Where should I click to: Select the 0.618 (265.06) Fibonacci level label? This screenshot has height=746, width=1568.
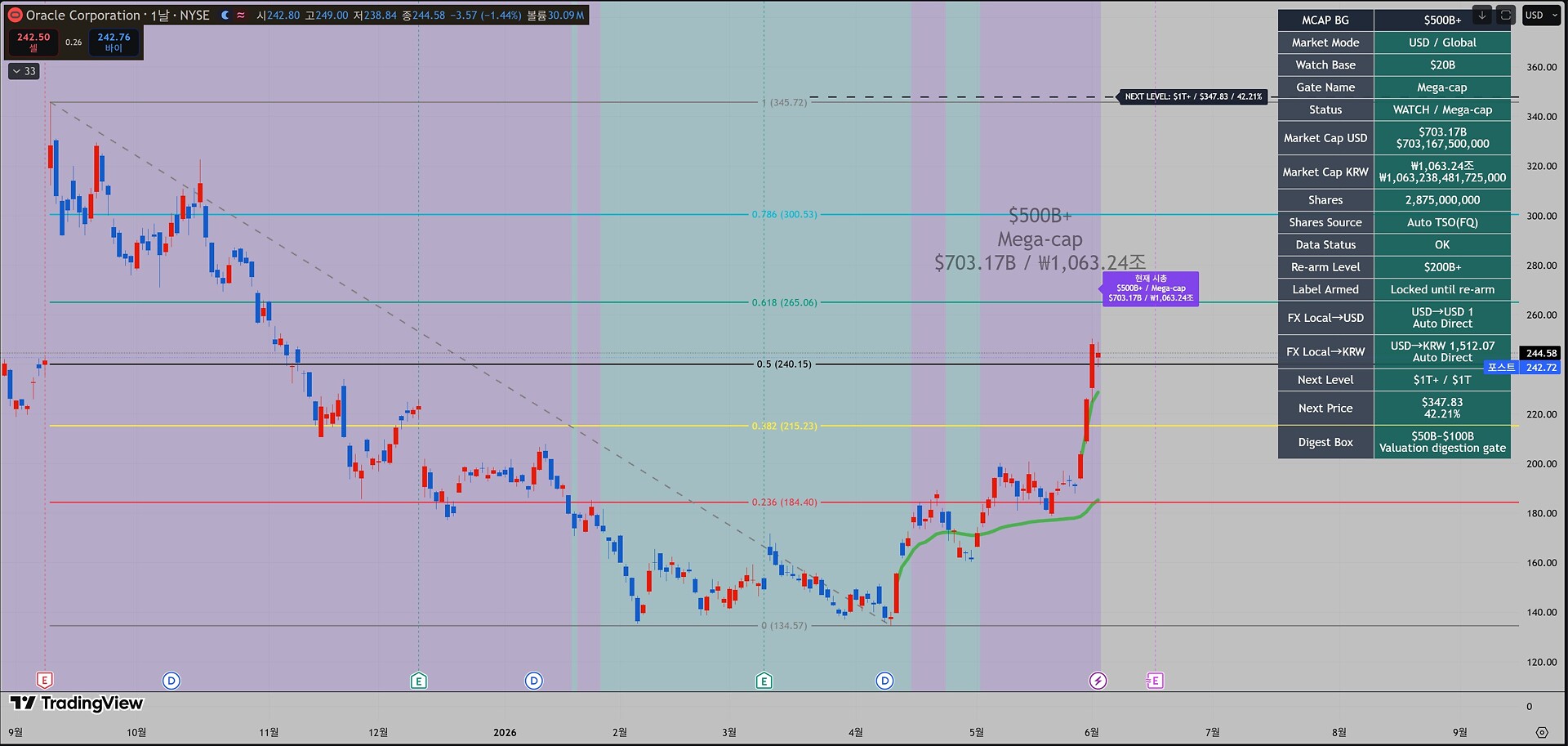tap(784, 302)
